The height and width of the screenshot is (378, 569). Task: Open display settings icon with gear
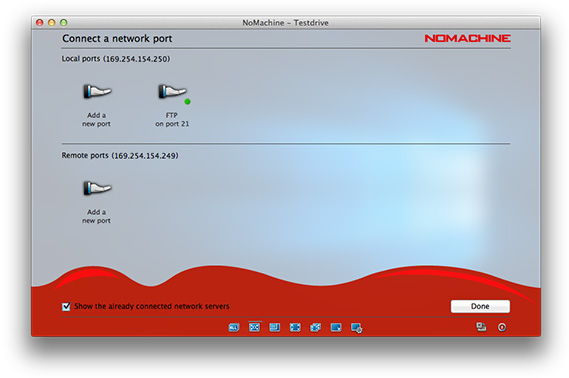(x=356, y=328)
